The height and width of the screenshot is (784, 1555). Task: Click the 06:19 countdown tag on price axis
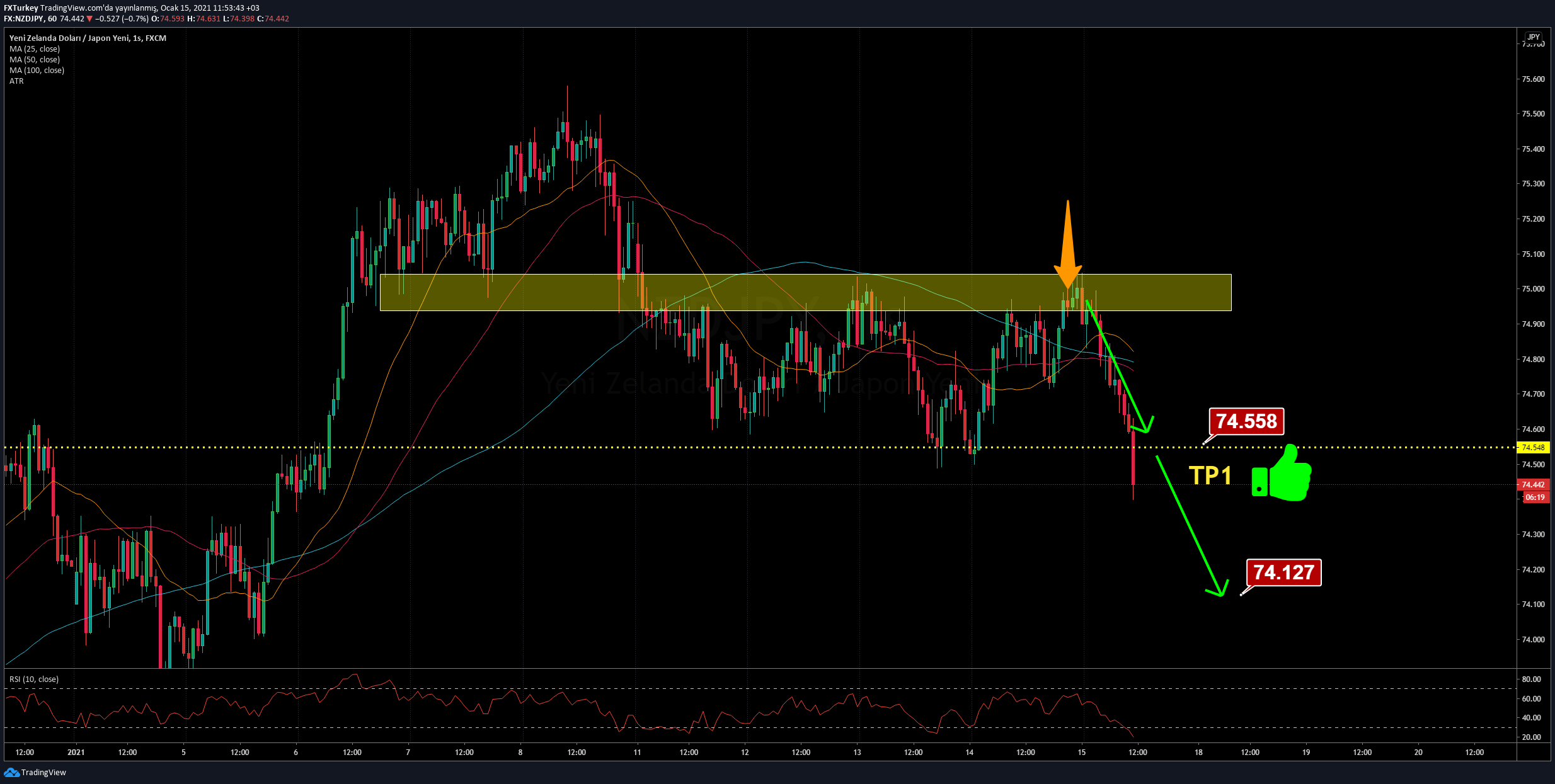click(1535, 497)
